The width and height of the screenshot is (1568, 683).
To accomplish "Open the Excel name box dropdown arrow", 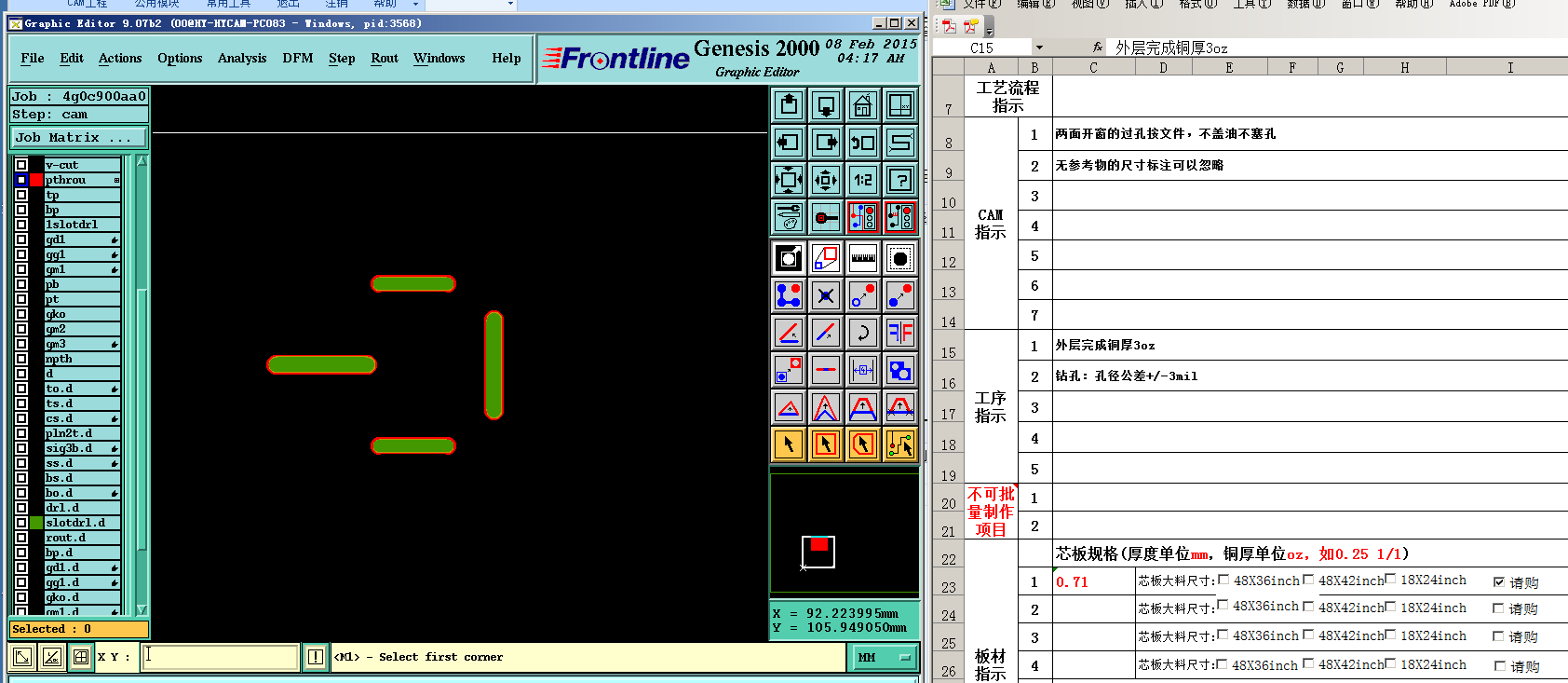I will point(1039,48).
